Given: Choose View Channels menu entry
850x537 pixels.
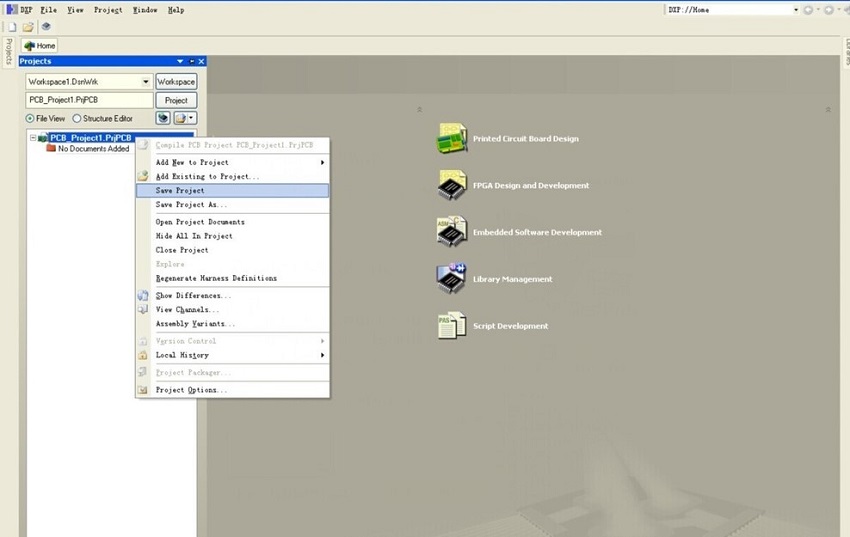Looking at the screenshot, I should (232, 309).
